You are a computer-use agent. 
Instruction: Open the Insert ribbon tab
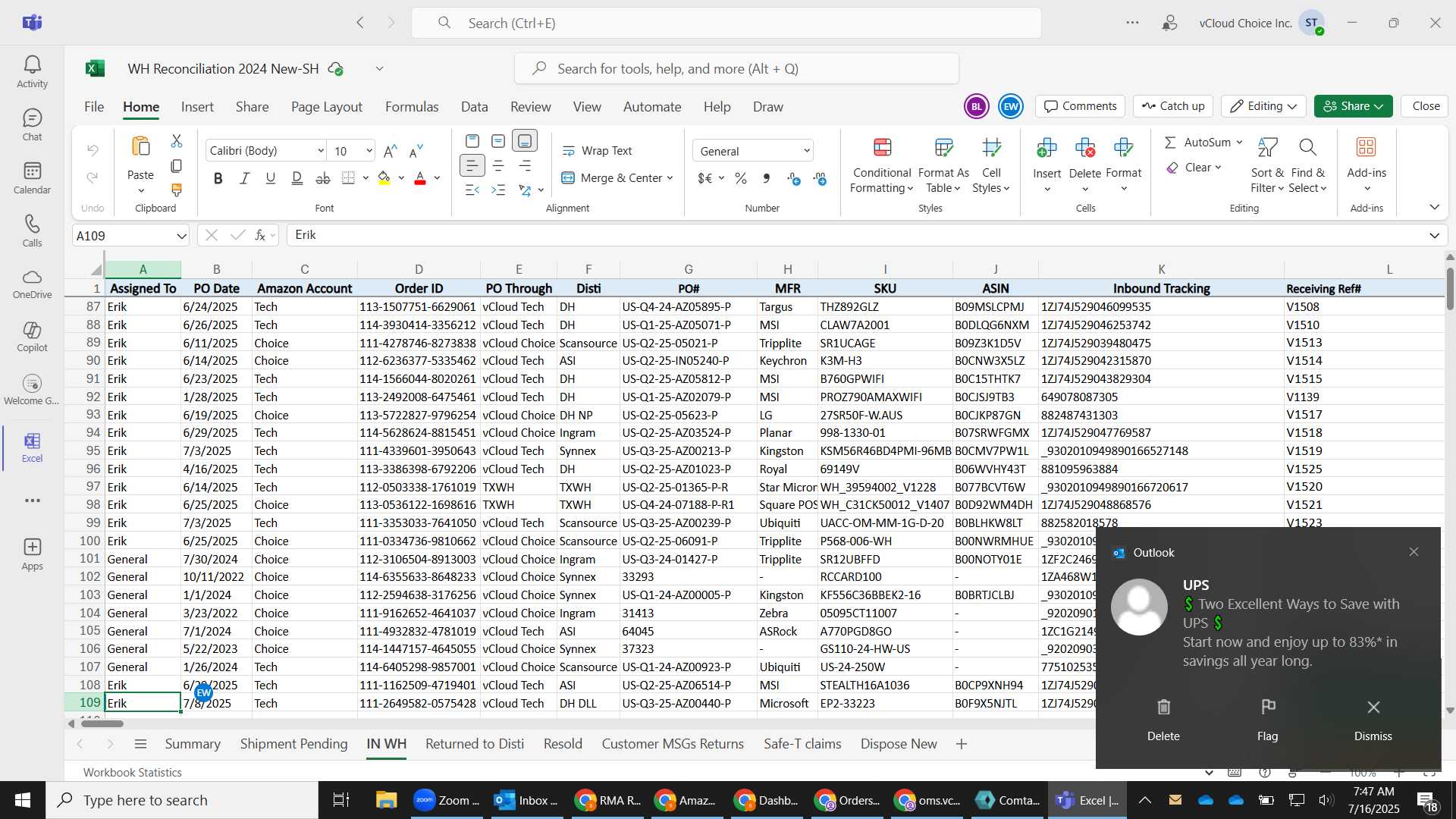(197, 107)
